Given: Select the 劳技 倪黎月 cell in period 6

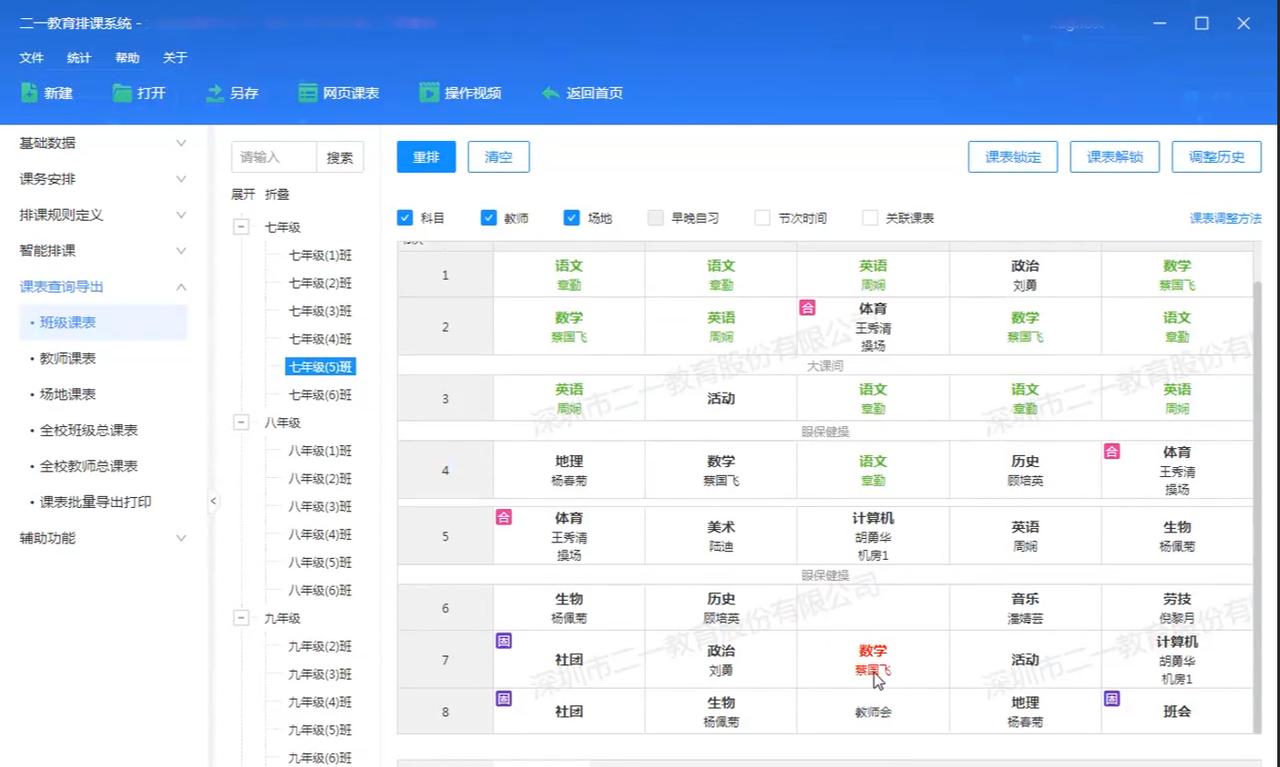Looking at the screenshot, I should [x=1177, y=608].
